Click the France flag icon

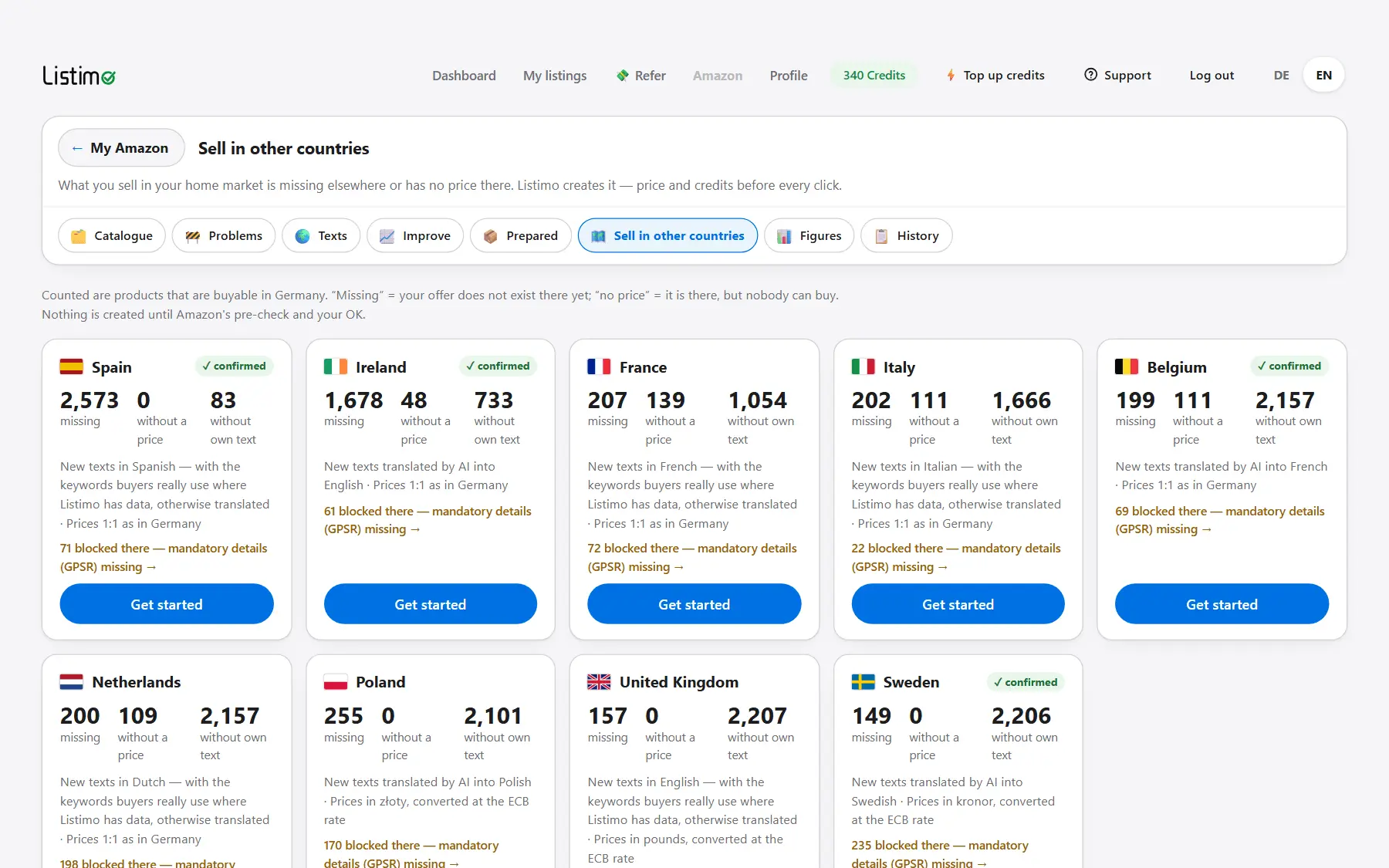click(x=599, y=366)
